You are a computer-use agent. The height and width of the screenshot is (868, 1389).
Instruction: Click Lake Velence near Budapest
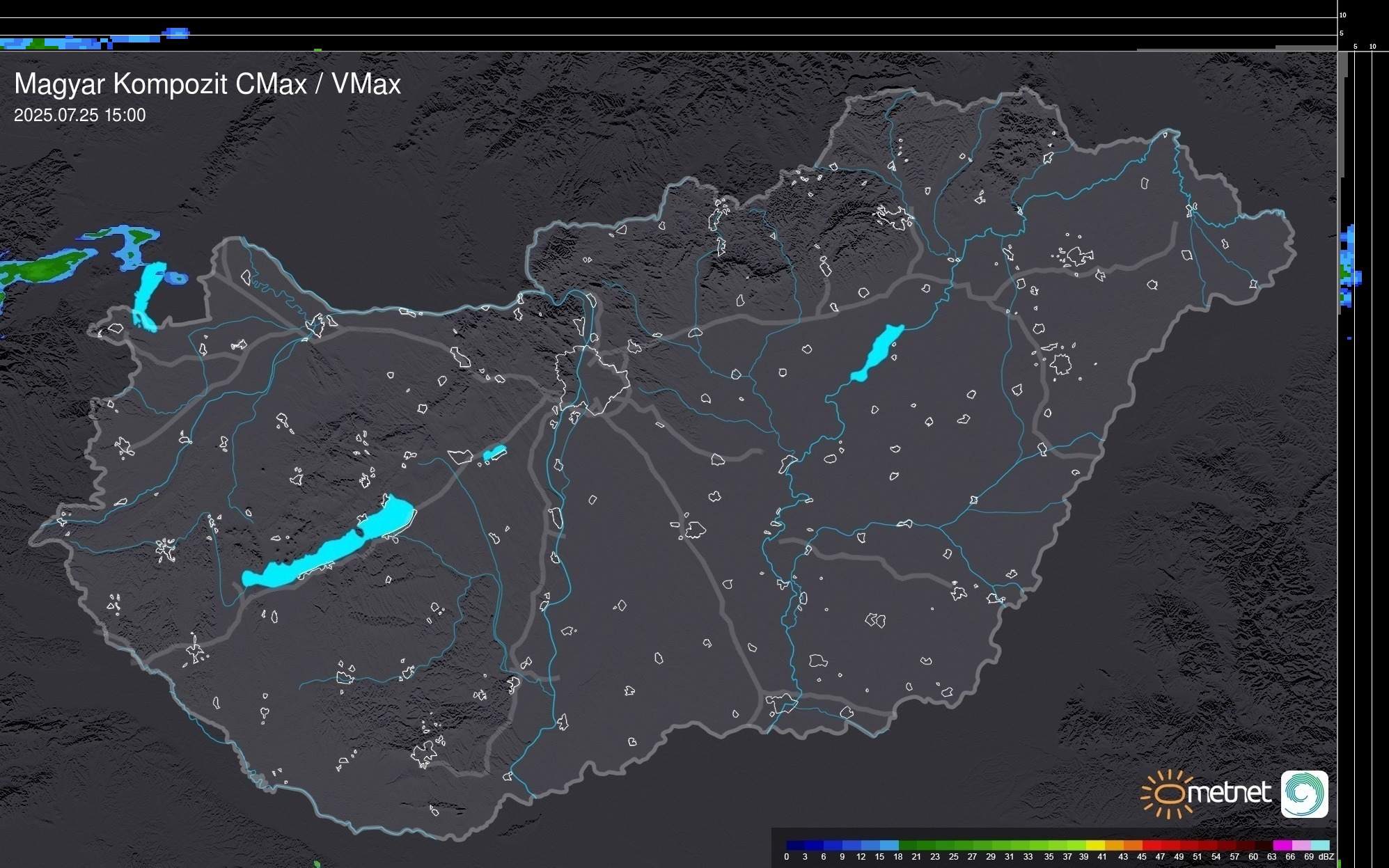click(494, 453)
